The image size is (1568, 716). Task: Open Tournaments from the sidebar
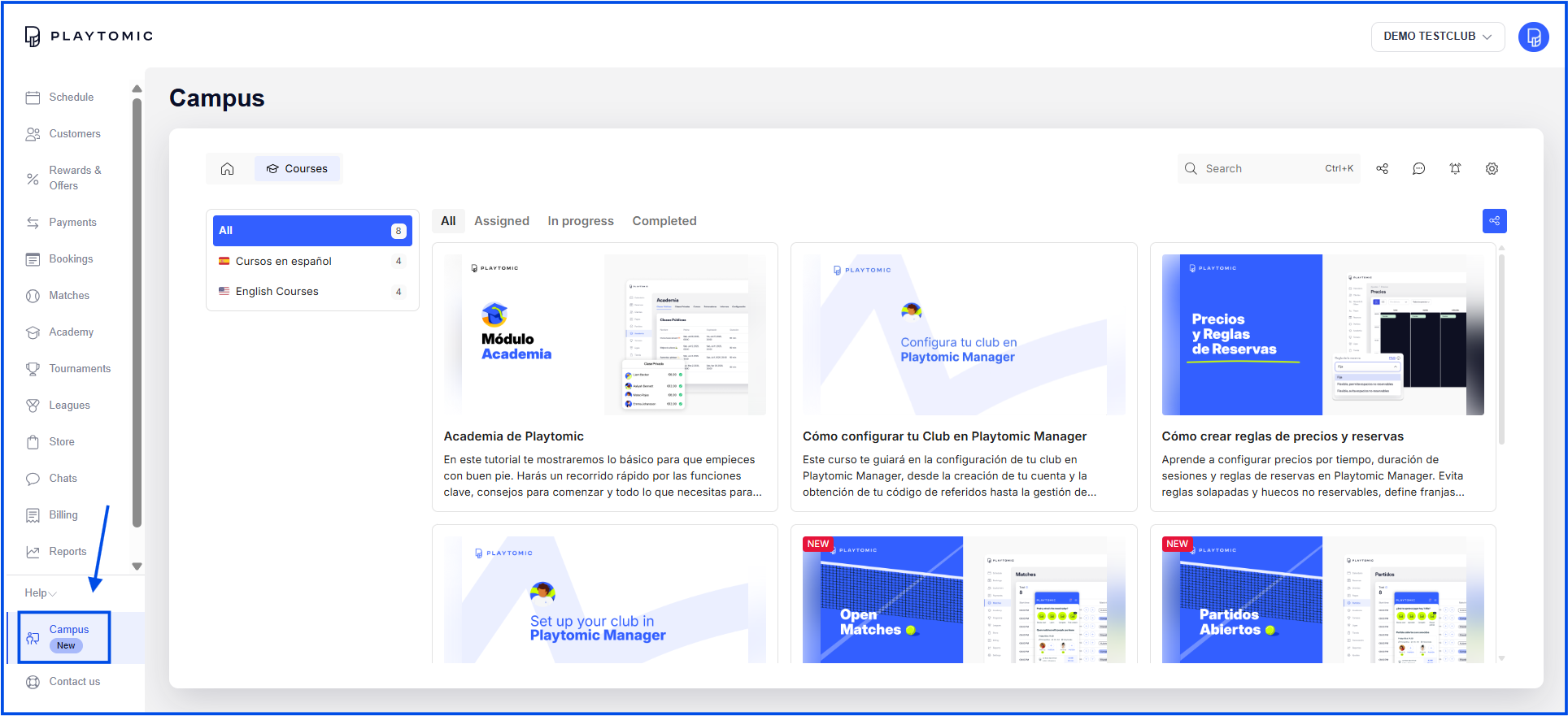click(x=79, y=369)
